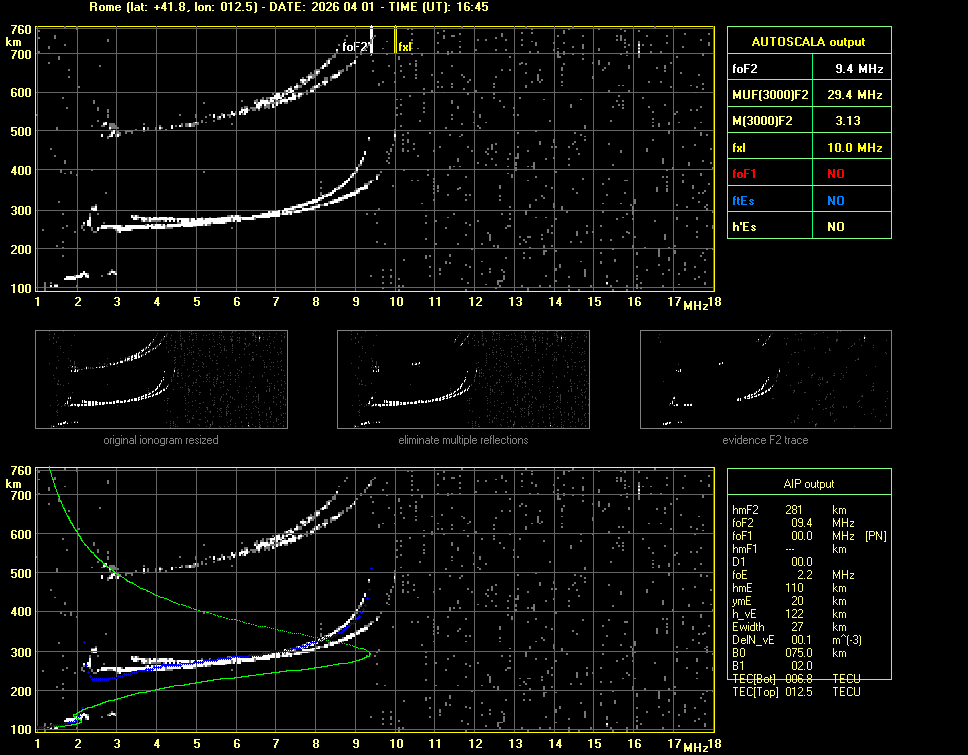This screenshot has width=968, height=755.
Task: Click the AIP output header
Action: click(808, 484)
